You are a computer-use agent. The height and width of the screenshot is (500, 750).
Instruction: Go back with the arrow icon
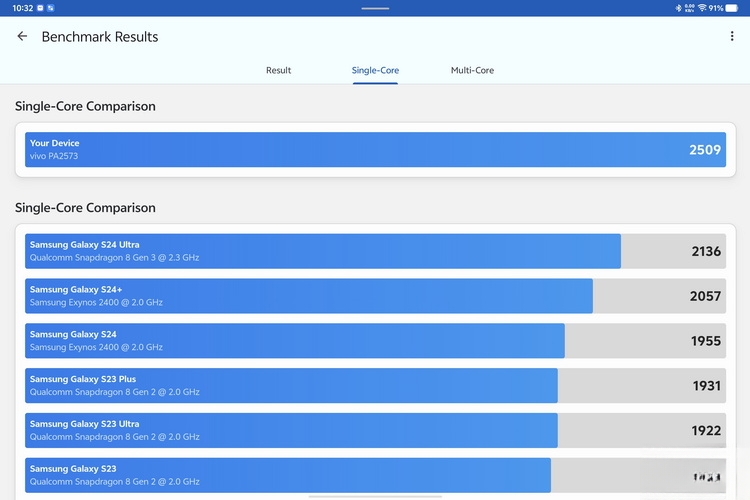22,36
